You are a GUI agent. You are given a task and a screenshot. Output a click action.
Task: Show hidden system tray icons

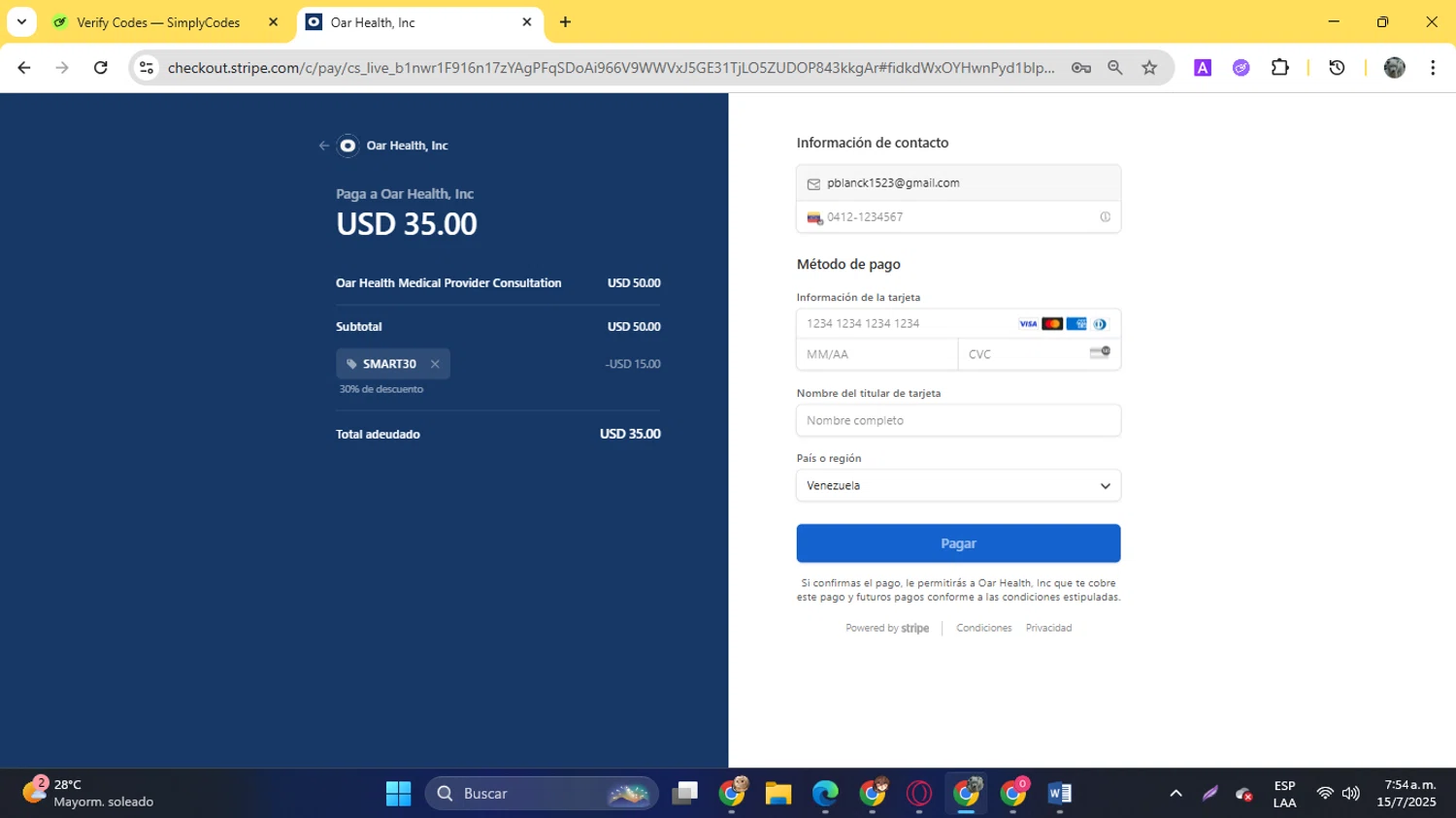click(x=1175, y=794)
